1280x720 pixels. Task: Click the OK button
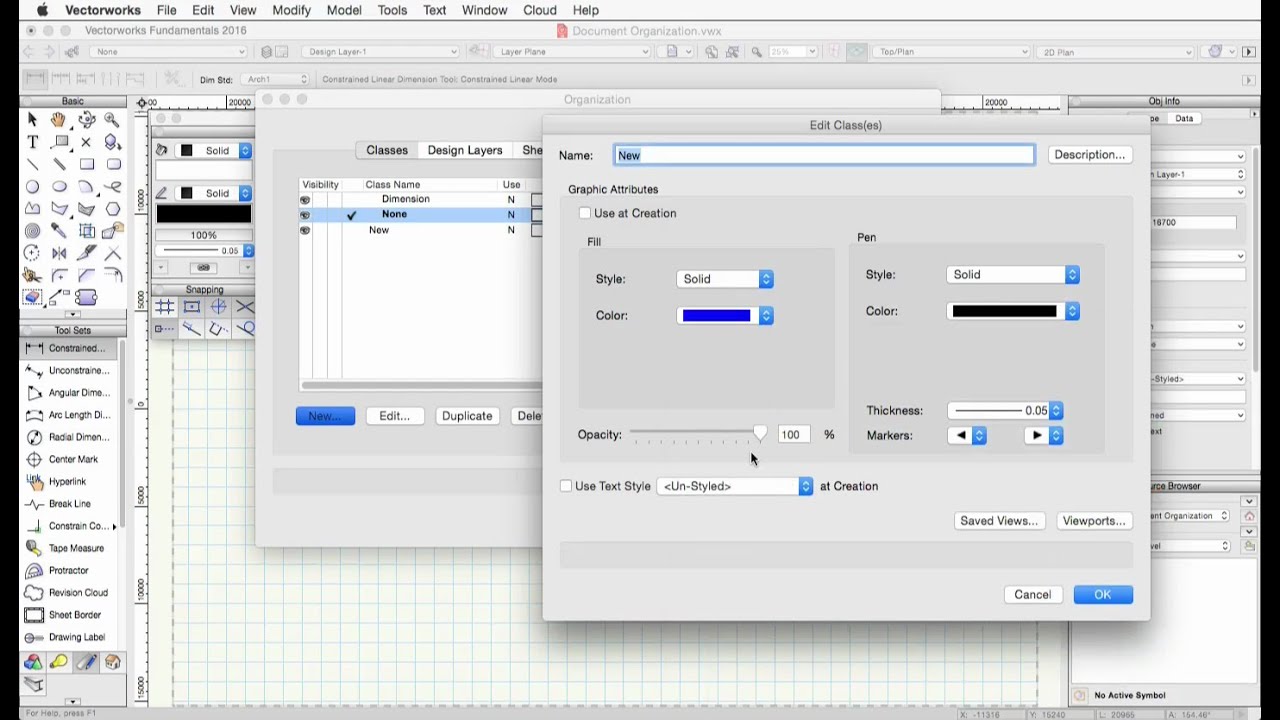tap(1103, 594)
